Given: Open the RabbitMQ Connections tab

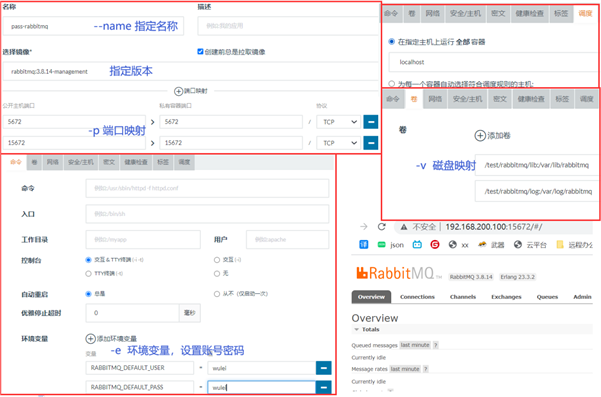Looking at the screenshot, I should point(417,297).
